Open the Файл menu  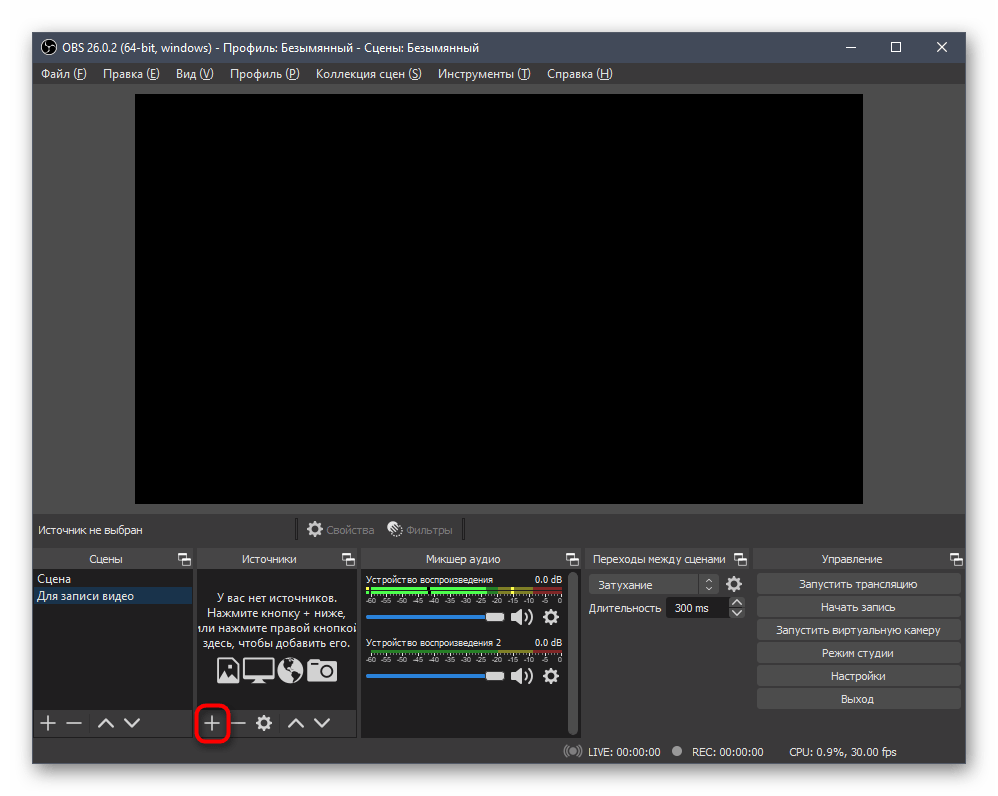pyautogui.click(x=64, y=74)
